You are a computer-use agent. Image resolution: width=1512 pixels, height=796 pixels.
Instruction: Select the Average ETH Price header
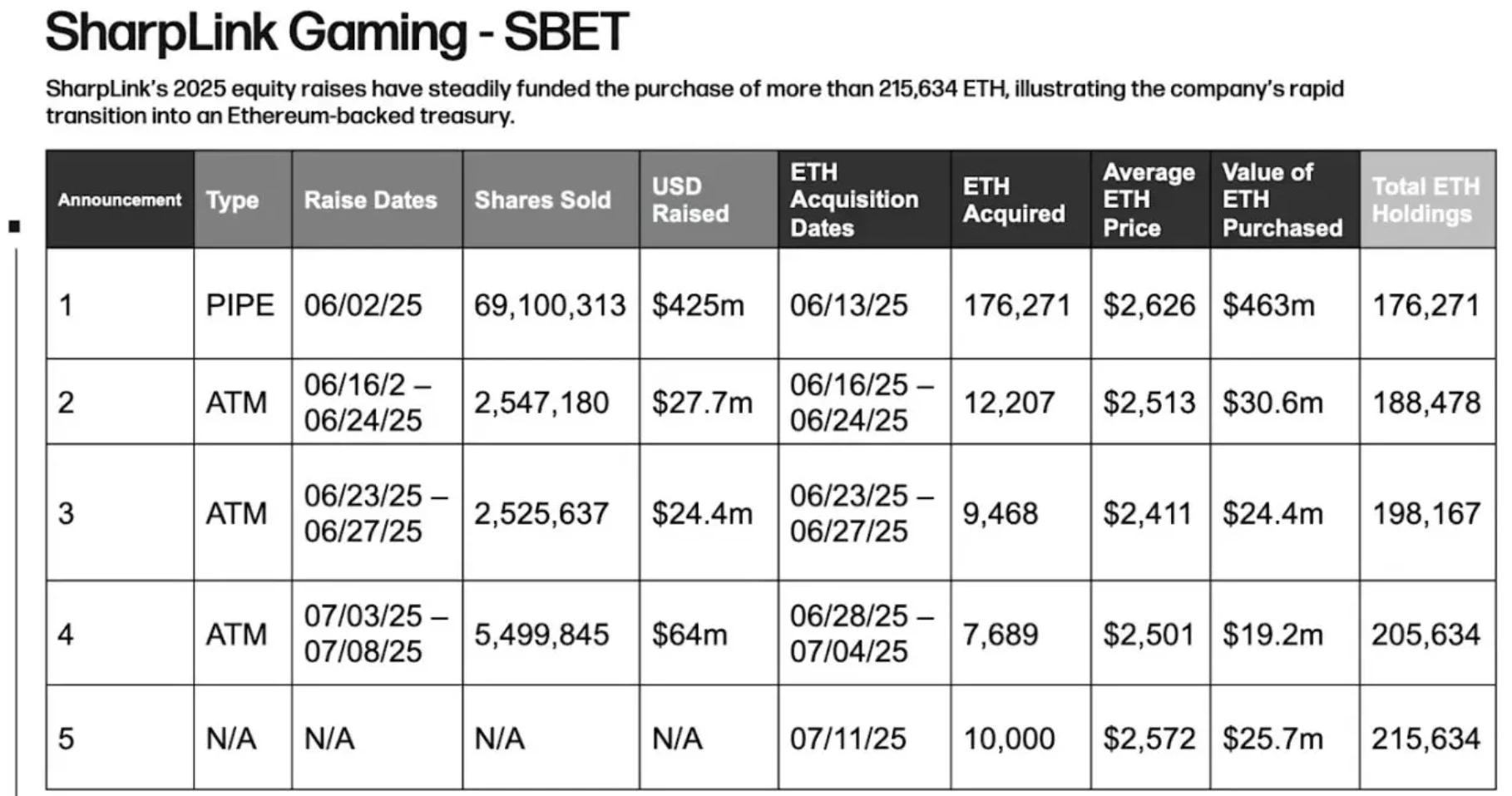(1149, 200)
